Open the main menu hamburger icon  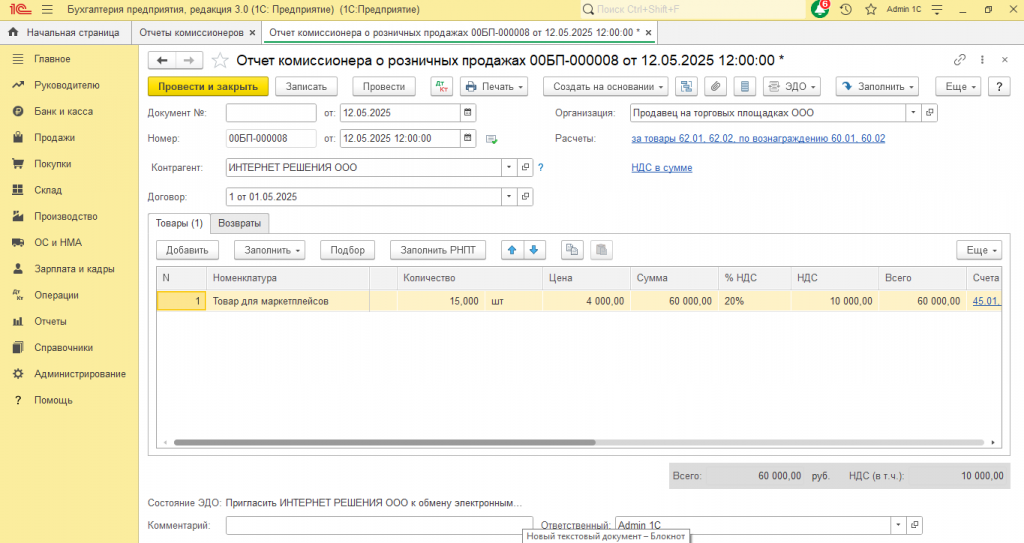[47, 10]
